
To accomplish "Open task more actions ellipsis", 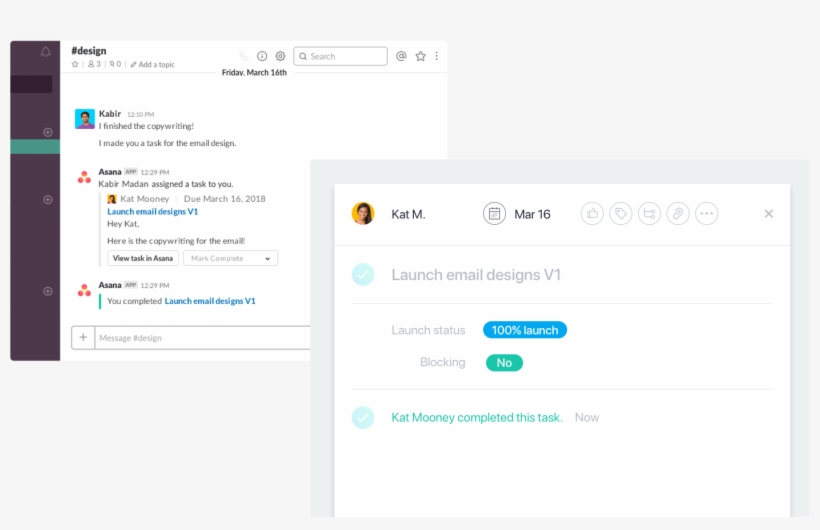I will point(707,213).
